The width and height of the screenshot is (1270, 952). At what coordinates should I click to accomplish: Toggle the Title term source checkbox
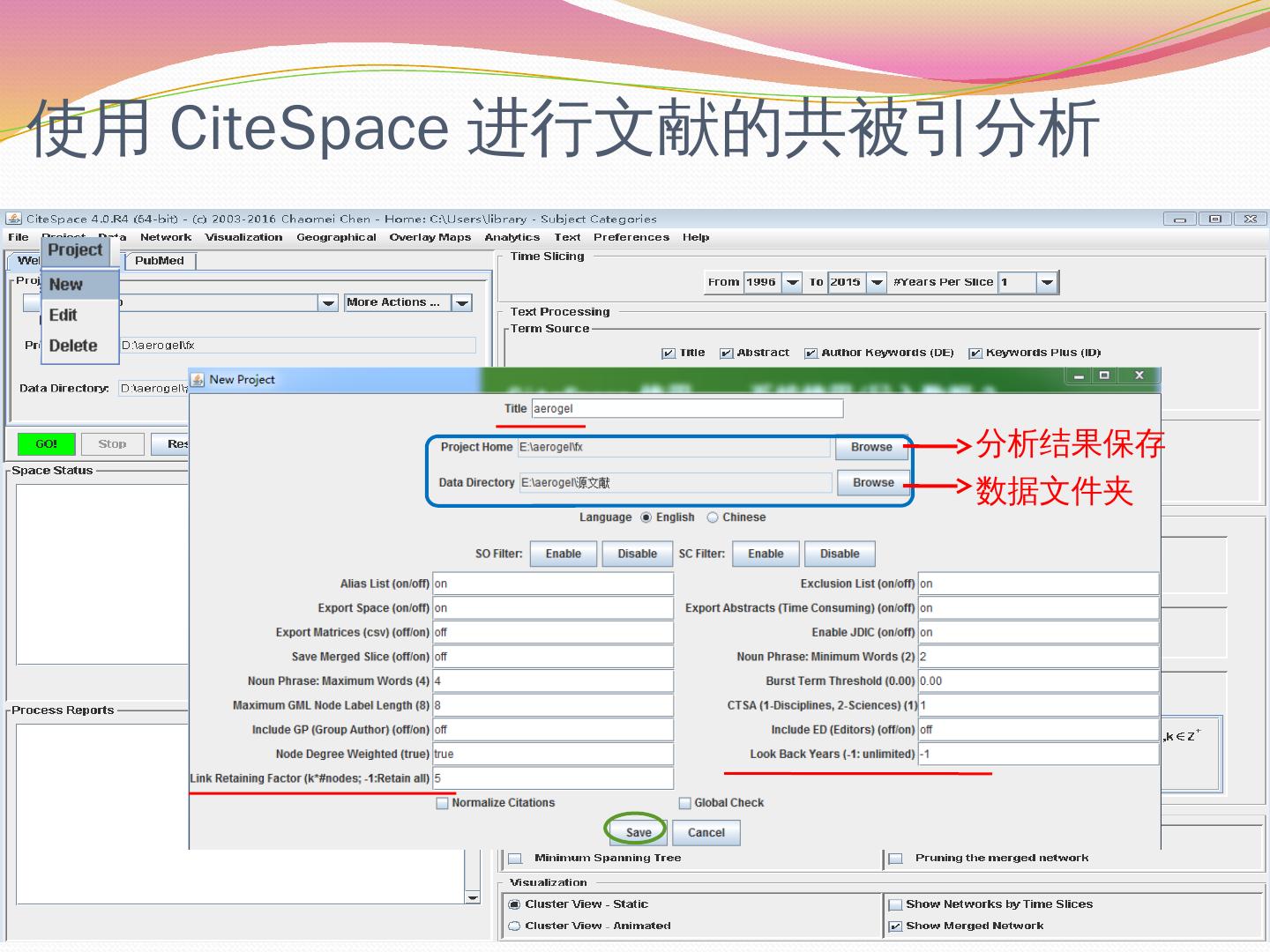[x=669, y=353]
